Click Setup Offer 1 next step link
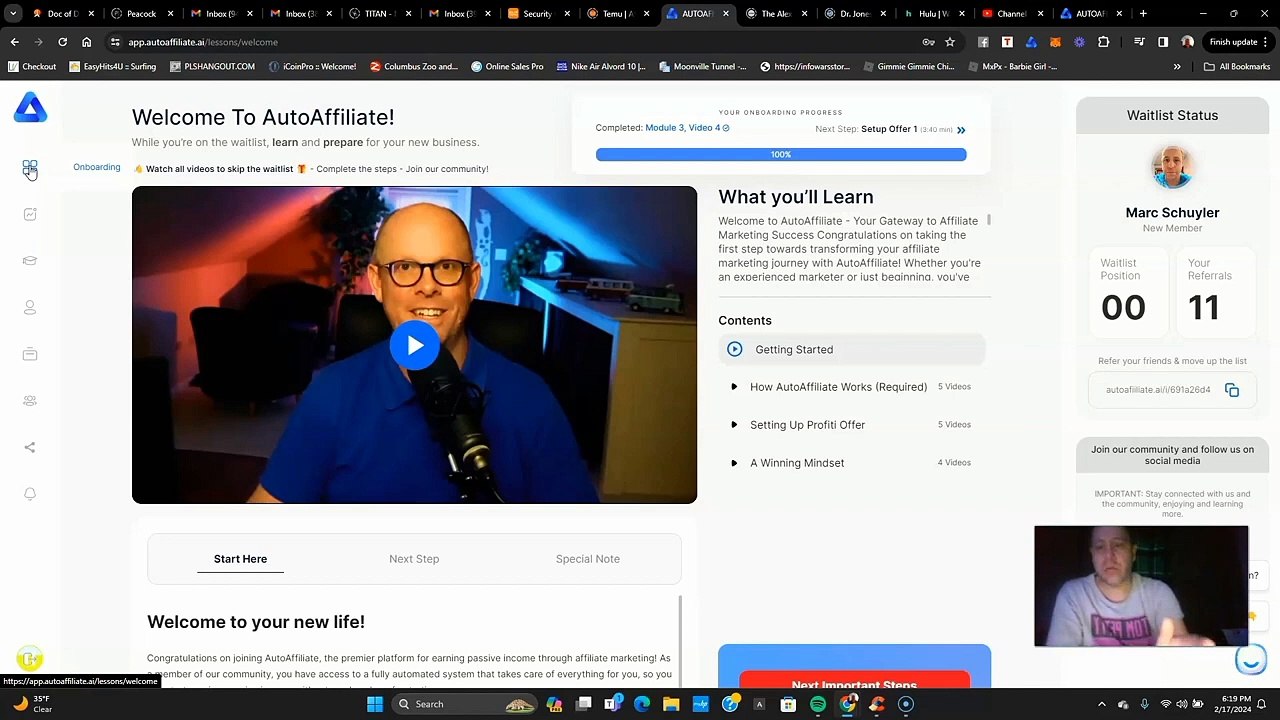The height and width of the screenshot is (720, 1280). [x=889, y=129]
